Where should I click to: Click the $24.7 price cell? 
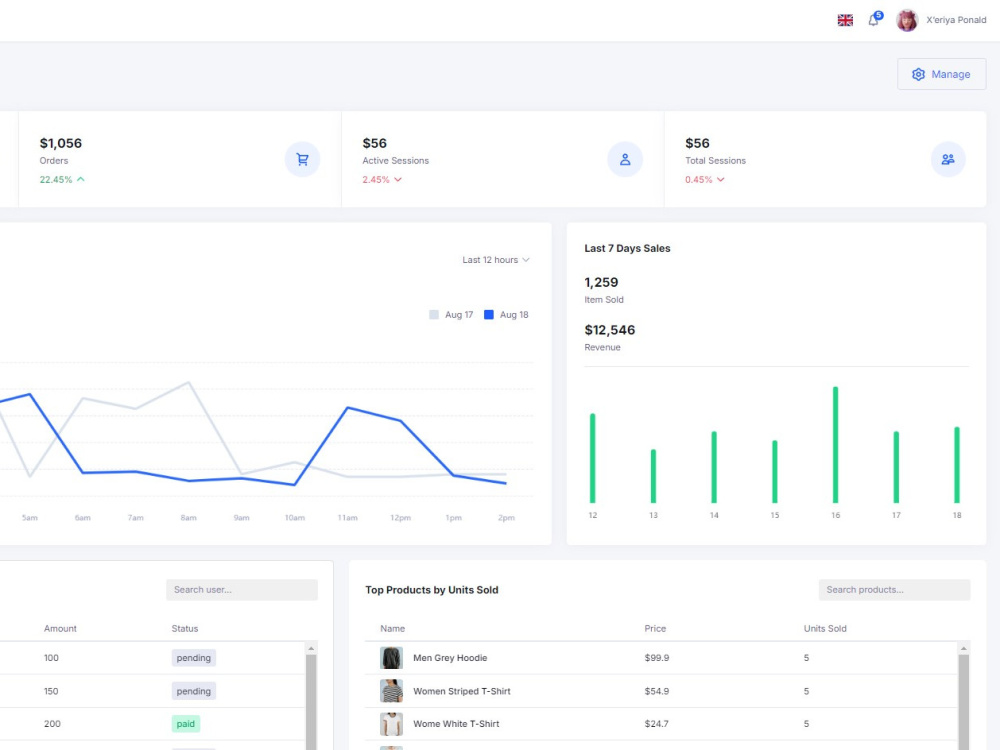coord(657,724)
